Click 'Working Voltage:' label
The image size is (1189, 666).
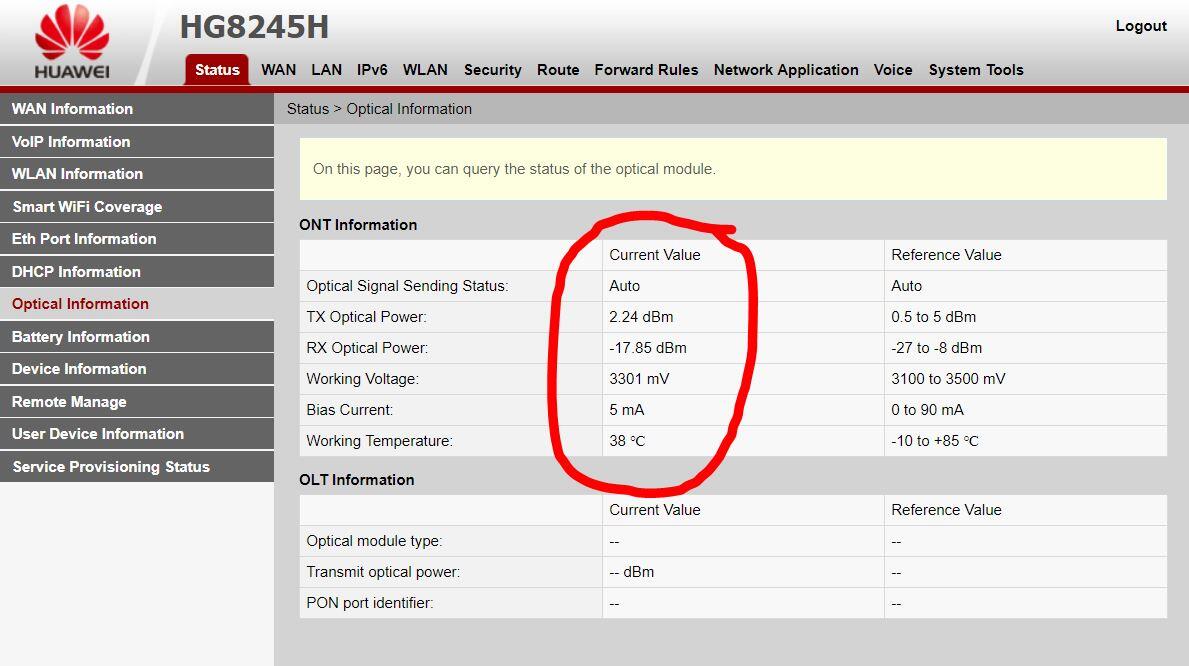click(x=362, y=379)
